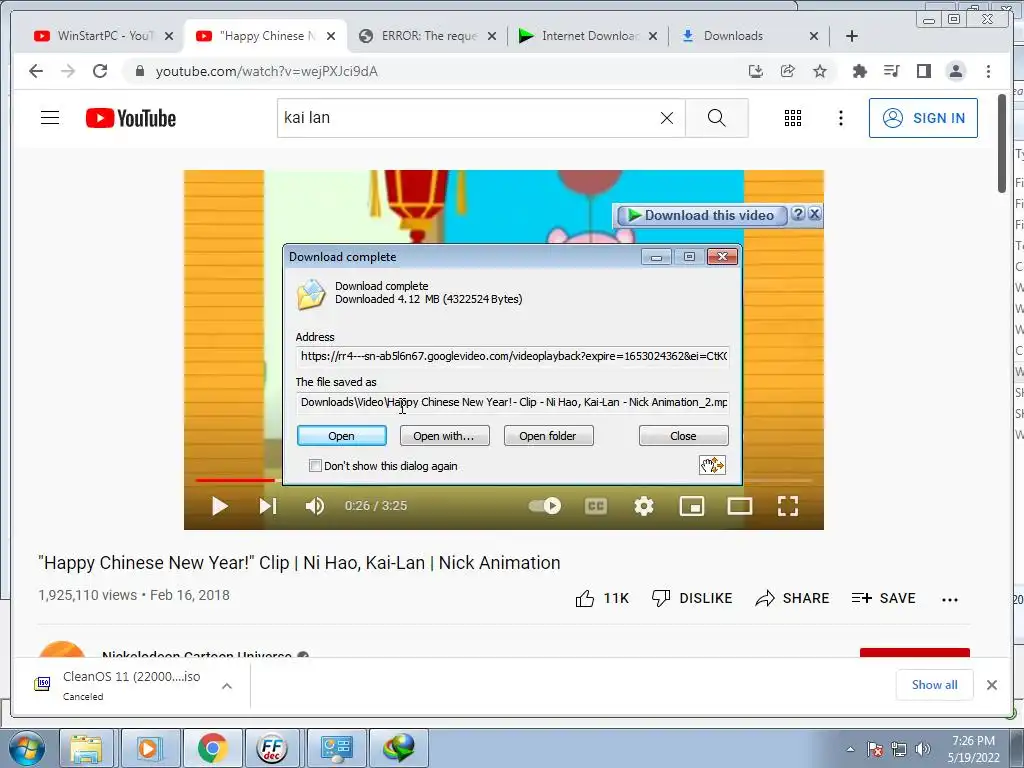Open the Chrome profile avatar

point(955,71)
